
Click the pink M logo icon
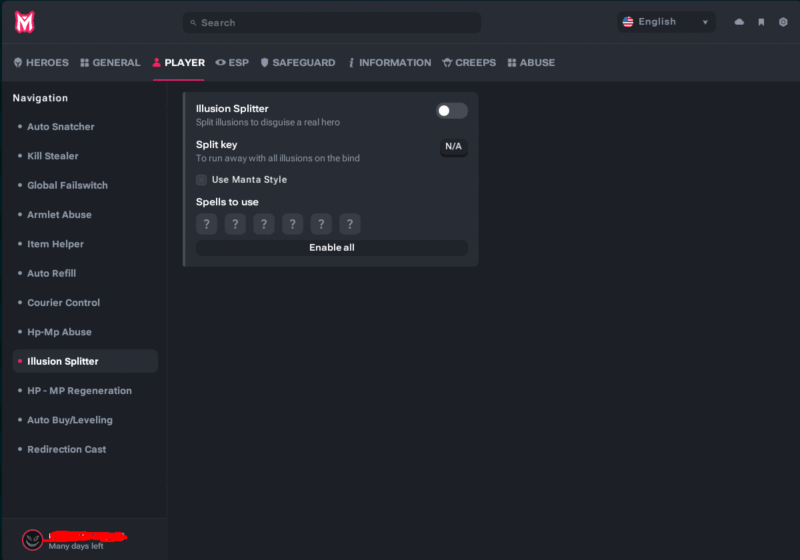[x=24, y=22]
